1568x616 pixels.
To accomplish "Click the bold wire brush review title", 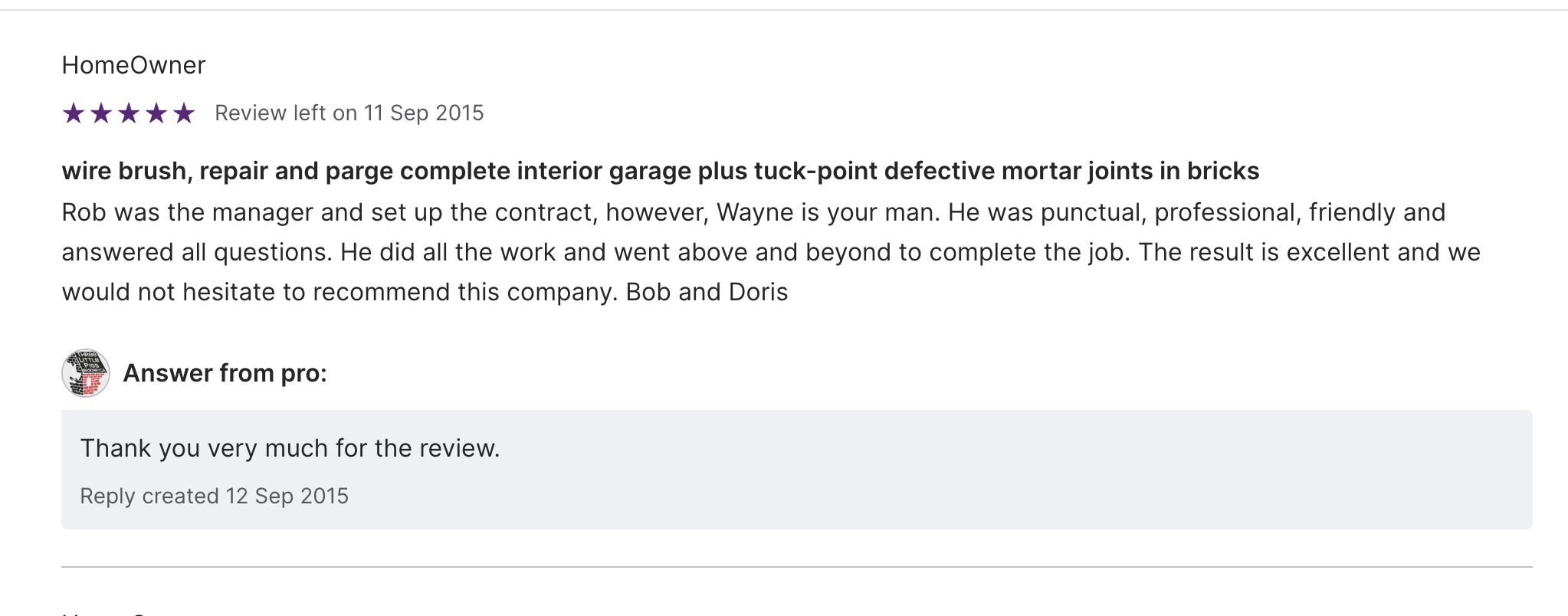I will (x=659, y=171).
